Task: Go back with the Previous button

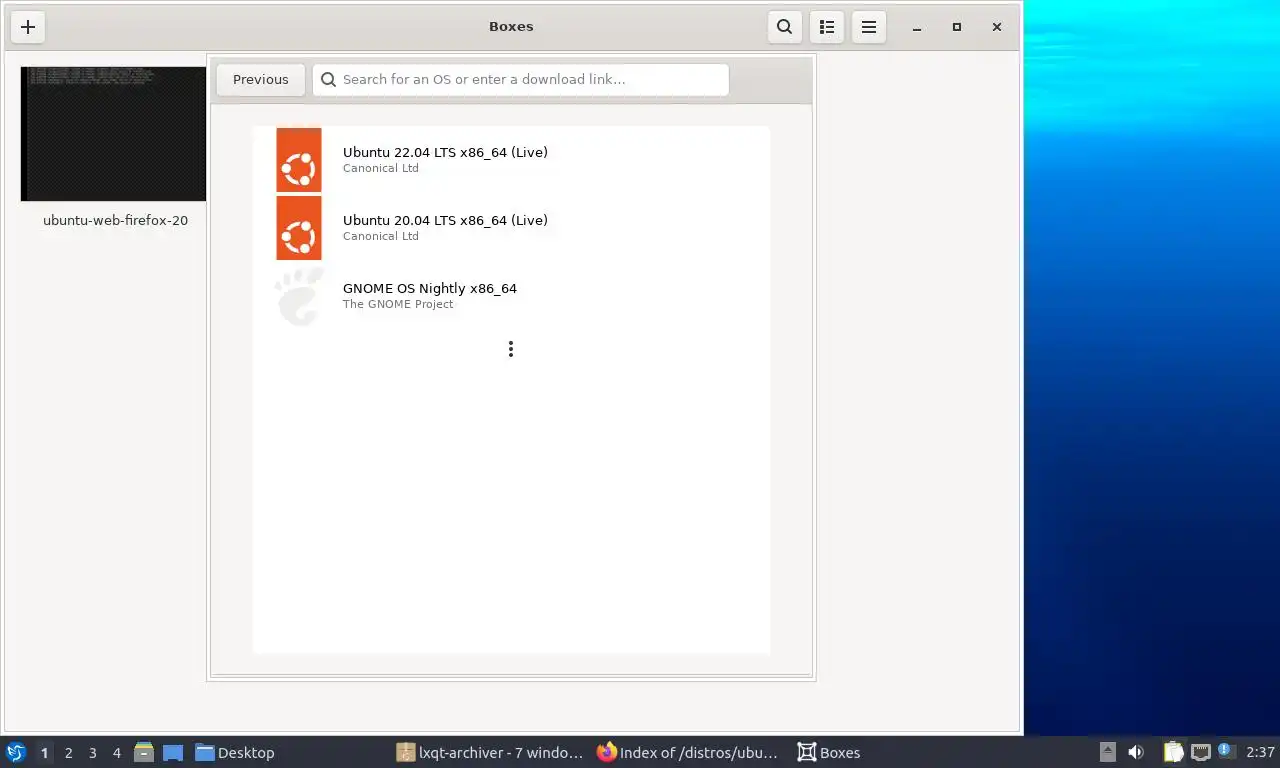Action: click(x=261, y=80)
